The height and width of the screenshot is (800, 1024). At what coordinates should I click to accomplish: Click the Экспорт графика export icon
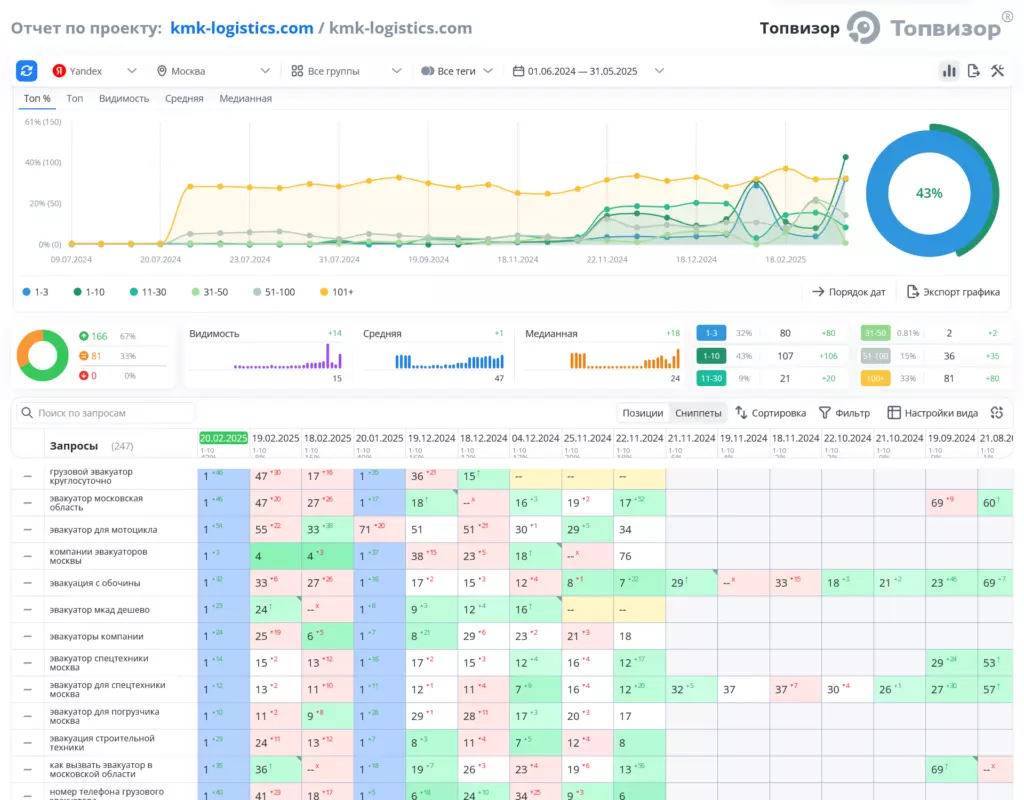pyautogui.click(x=913, y=291)
